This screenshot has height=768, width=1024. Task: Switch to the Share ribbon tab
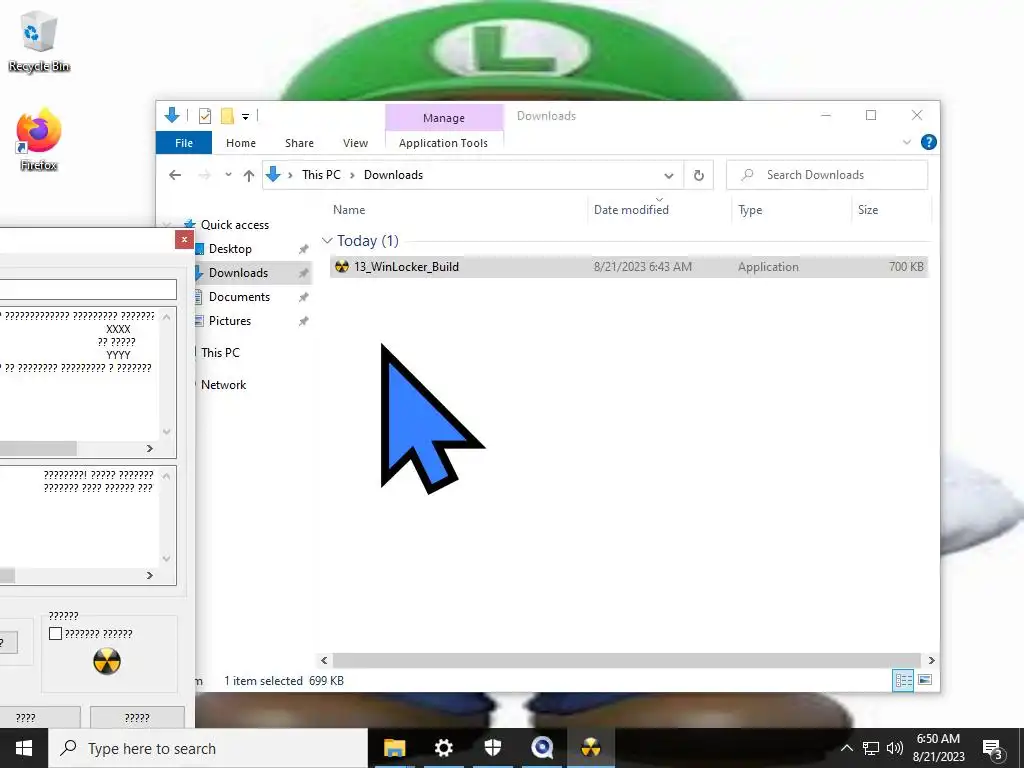coord(299,143)
